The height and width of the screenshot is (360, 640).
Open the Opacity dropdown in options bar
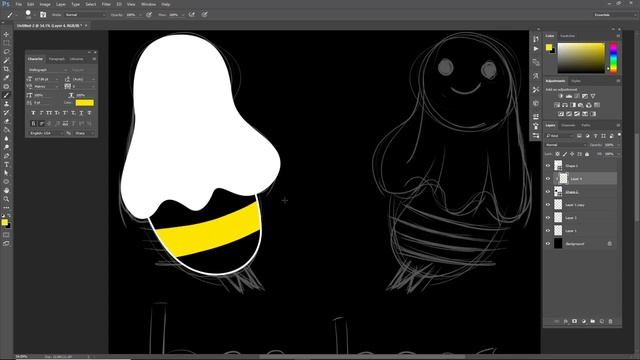click(x=140, y=15)
